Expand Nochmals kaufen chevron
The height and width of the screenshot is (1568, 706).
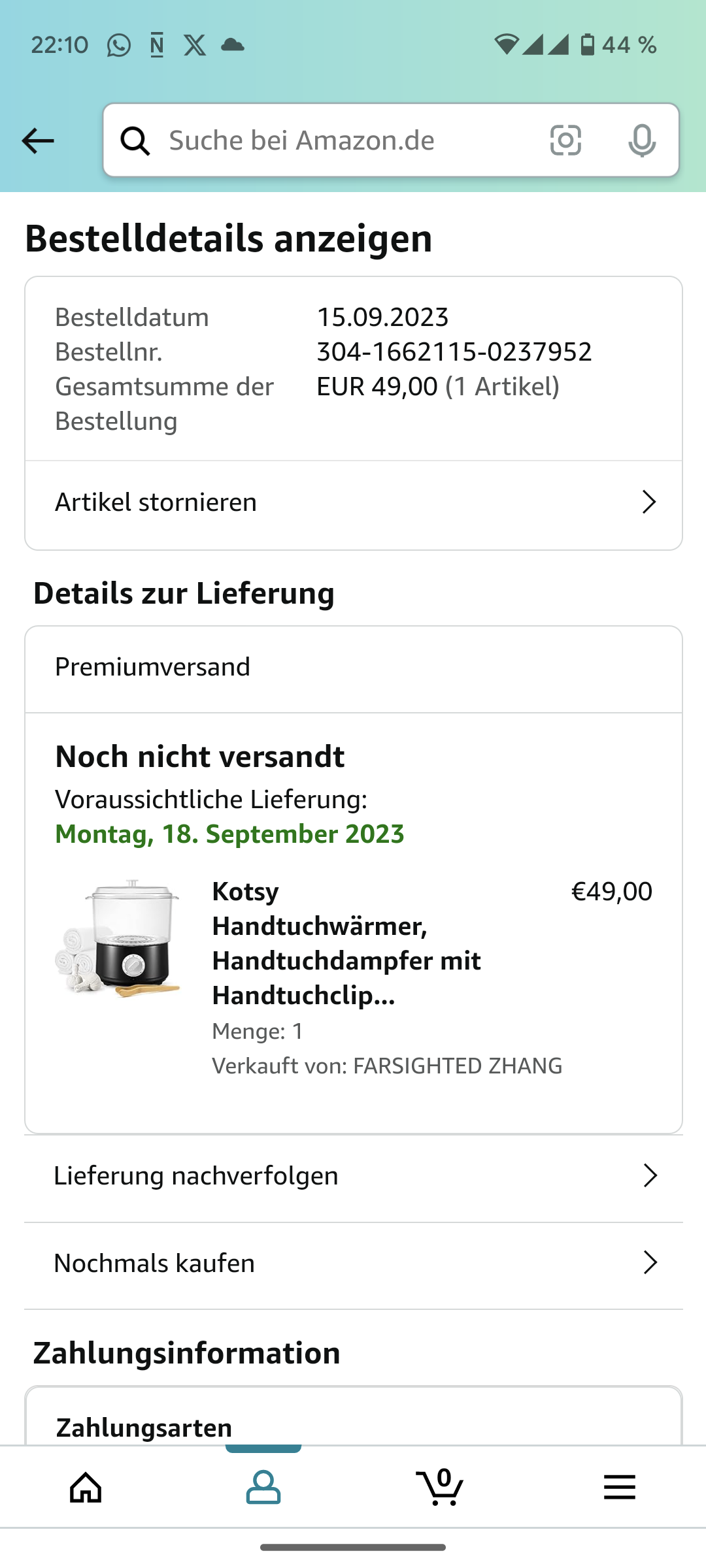coord(650,1263)
